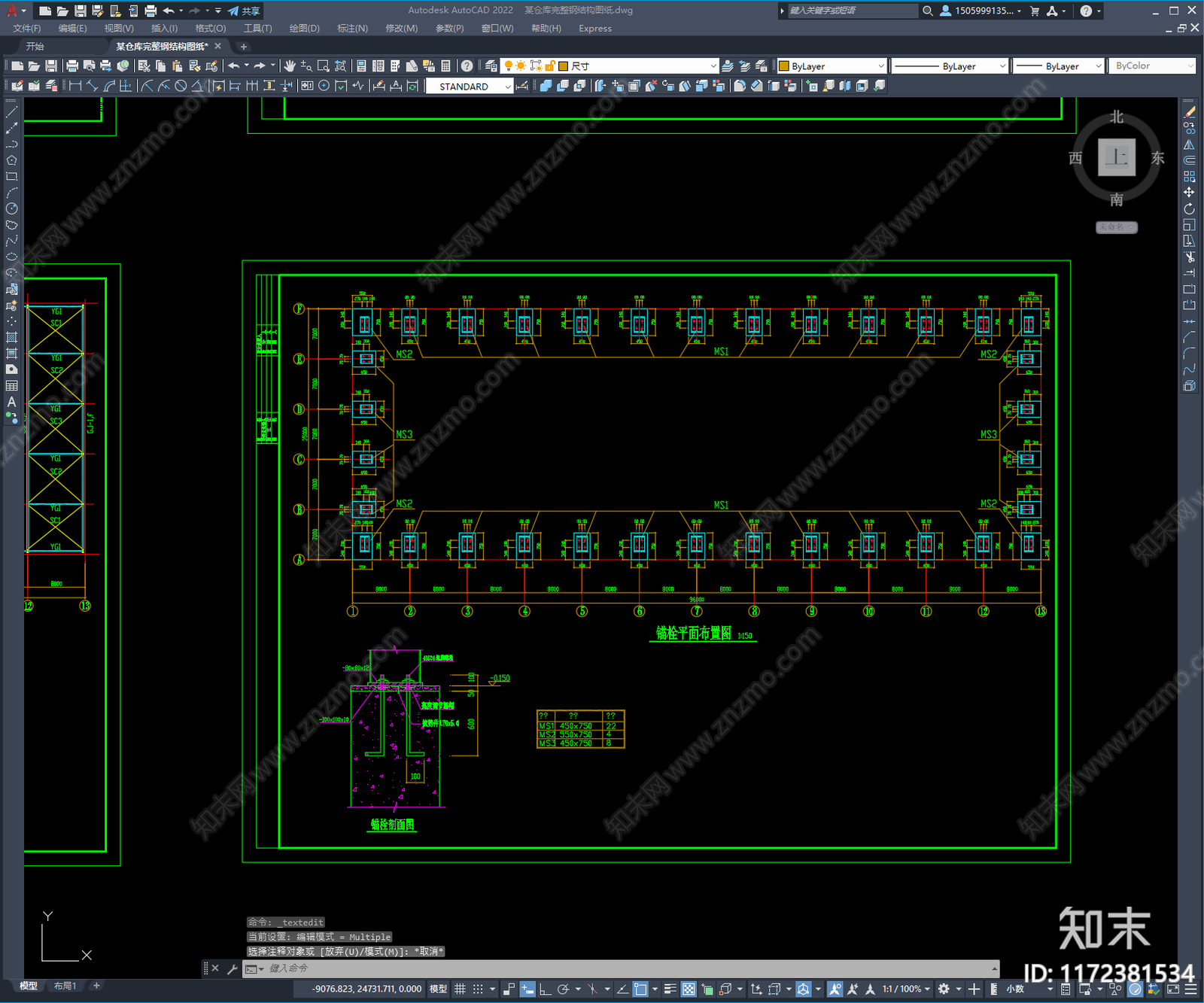Image resolution: width=1204 pixels, height=1003 pixels.
Task: Click the 共享 share button
Action: click(245, 11)
